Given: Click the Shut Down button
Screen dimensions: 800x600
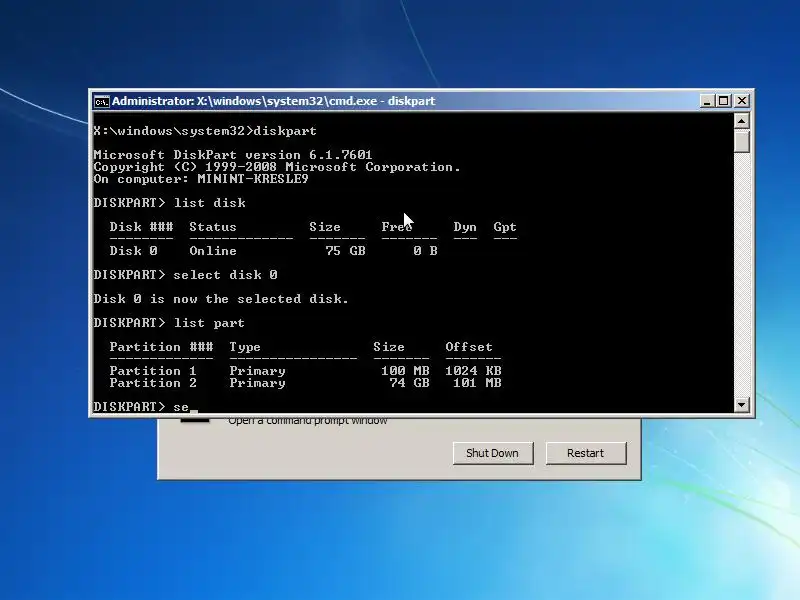Looking at the screenshot, I should pyautogui.click(x=493, y=453).
